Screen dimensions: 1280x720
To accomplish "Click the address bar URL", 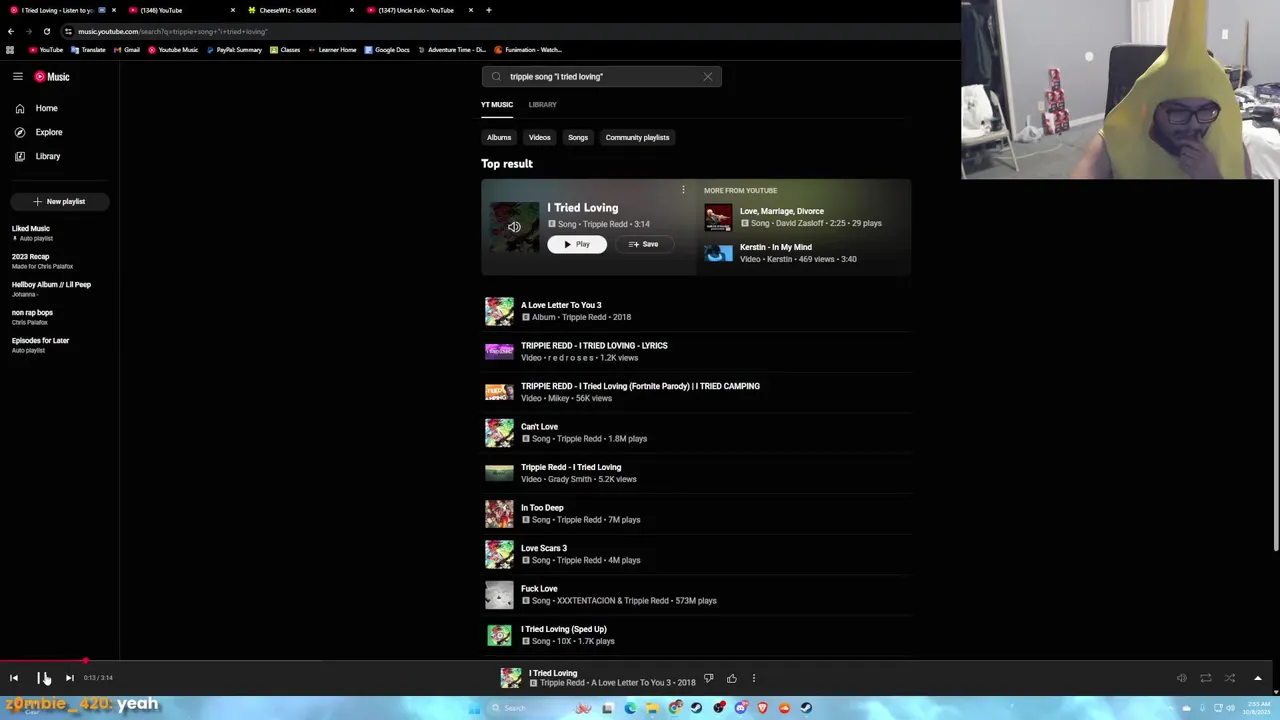I will (172, 31).
